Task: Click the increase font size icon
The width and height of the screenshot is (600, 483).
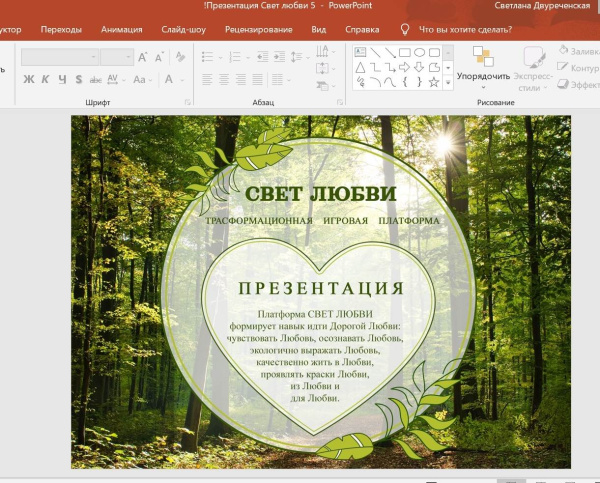Action: (144, 57)
